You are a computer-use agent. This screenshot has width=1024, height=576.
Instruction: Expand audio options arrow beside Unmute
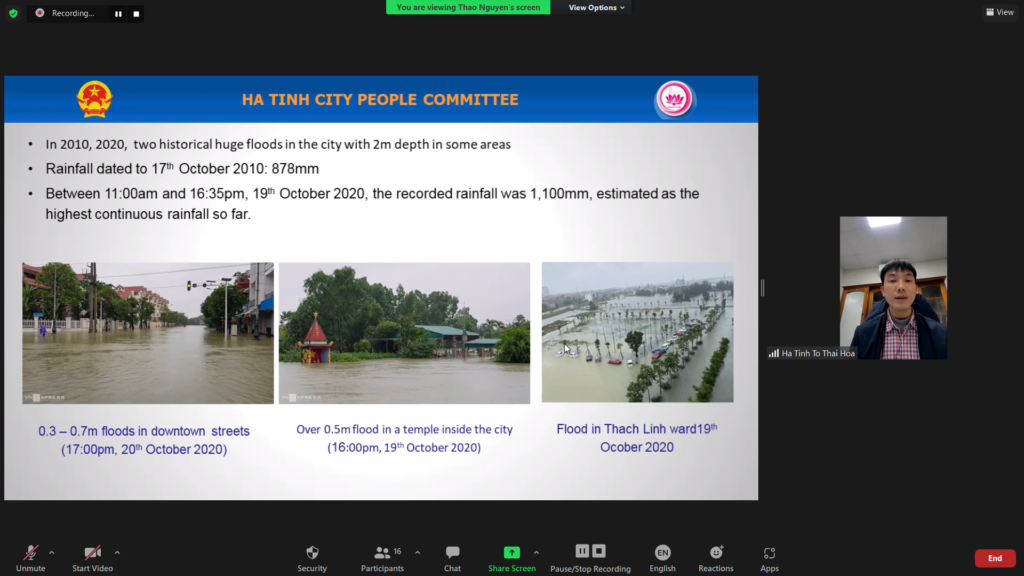click(52, 552)
